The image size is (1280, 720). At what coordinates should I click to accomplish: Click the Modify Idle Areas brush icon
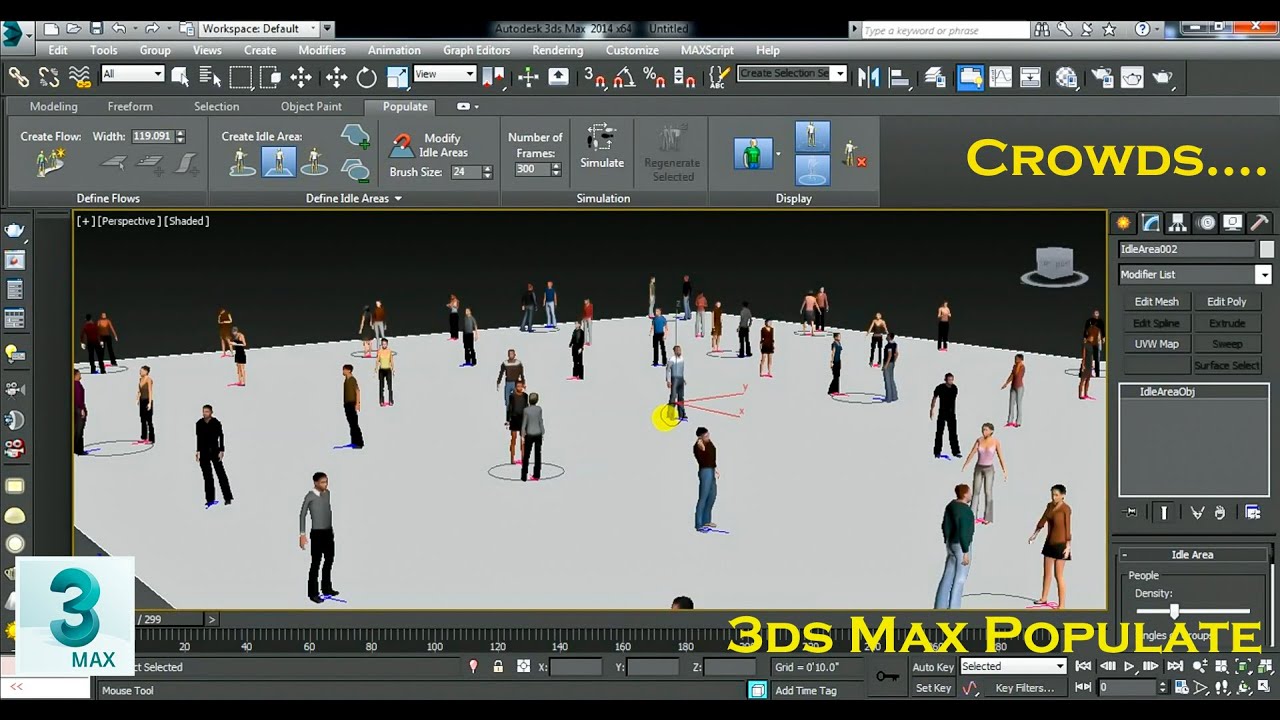point(402,146)
